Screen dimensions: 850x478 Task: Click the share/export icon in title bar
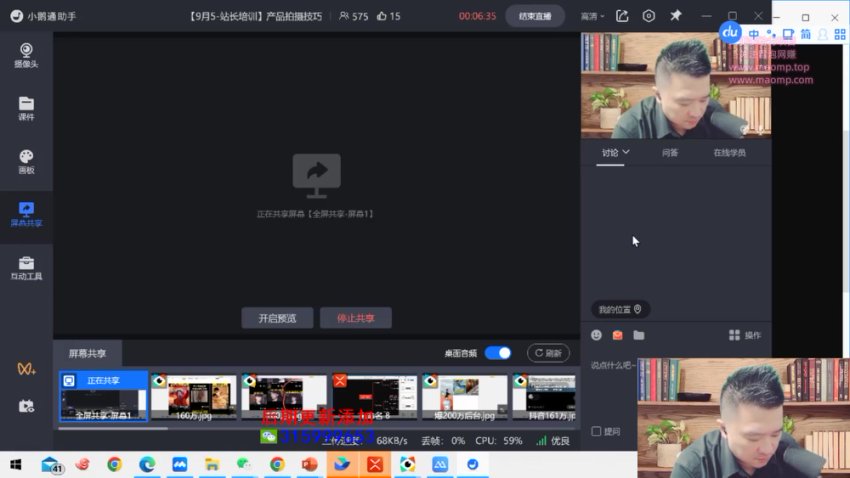[622, 16]
